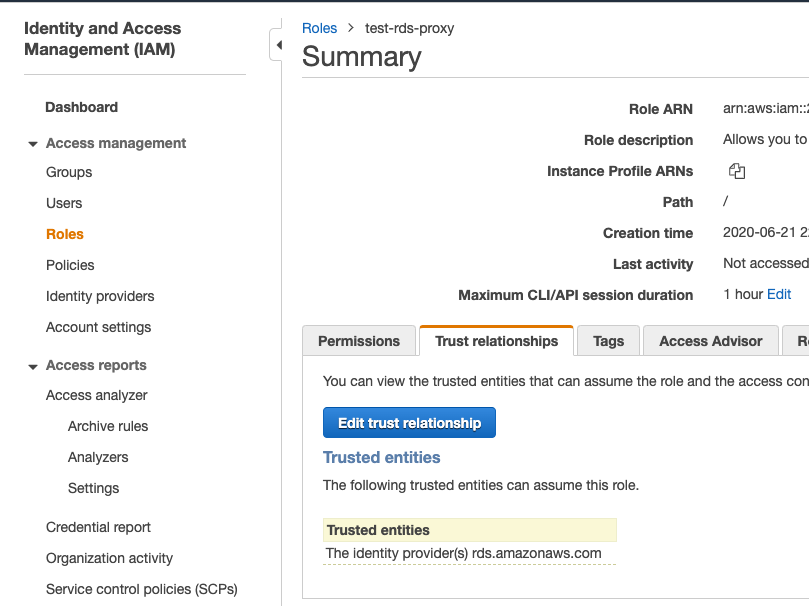Click the Last activity value Not accessed
Viewport: 809px width, 606px height.
click(766, 264)
